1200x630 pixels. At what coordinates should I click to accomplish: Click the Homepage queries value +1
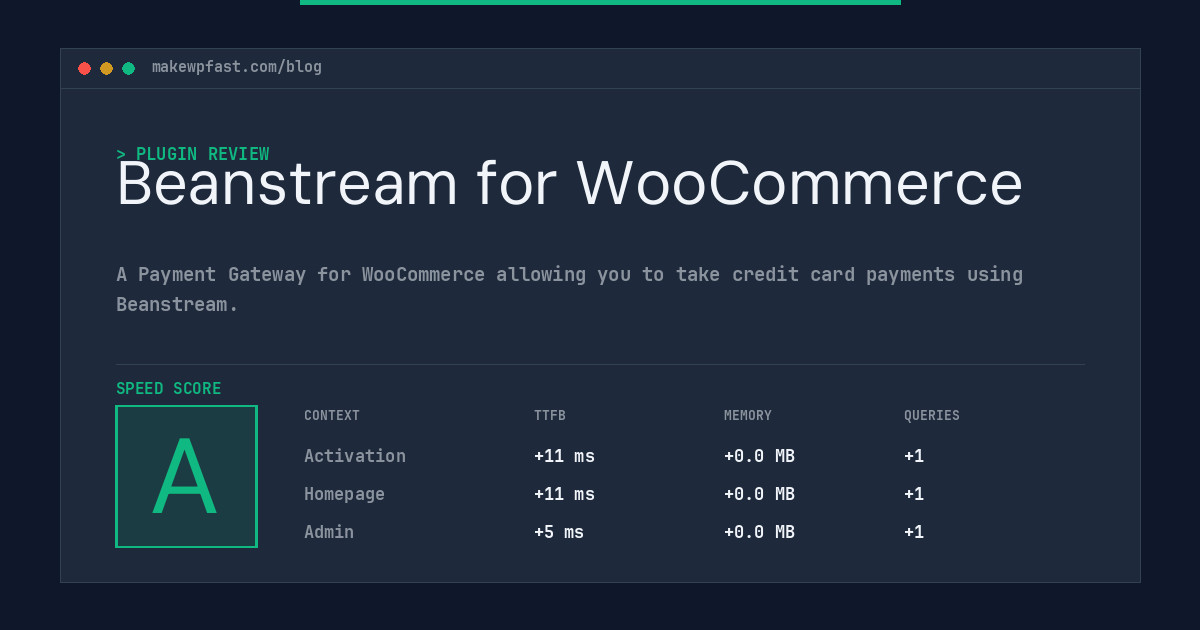(x=914, y=494)
